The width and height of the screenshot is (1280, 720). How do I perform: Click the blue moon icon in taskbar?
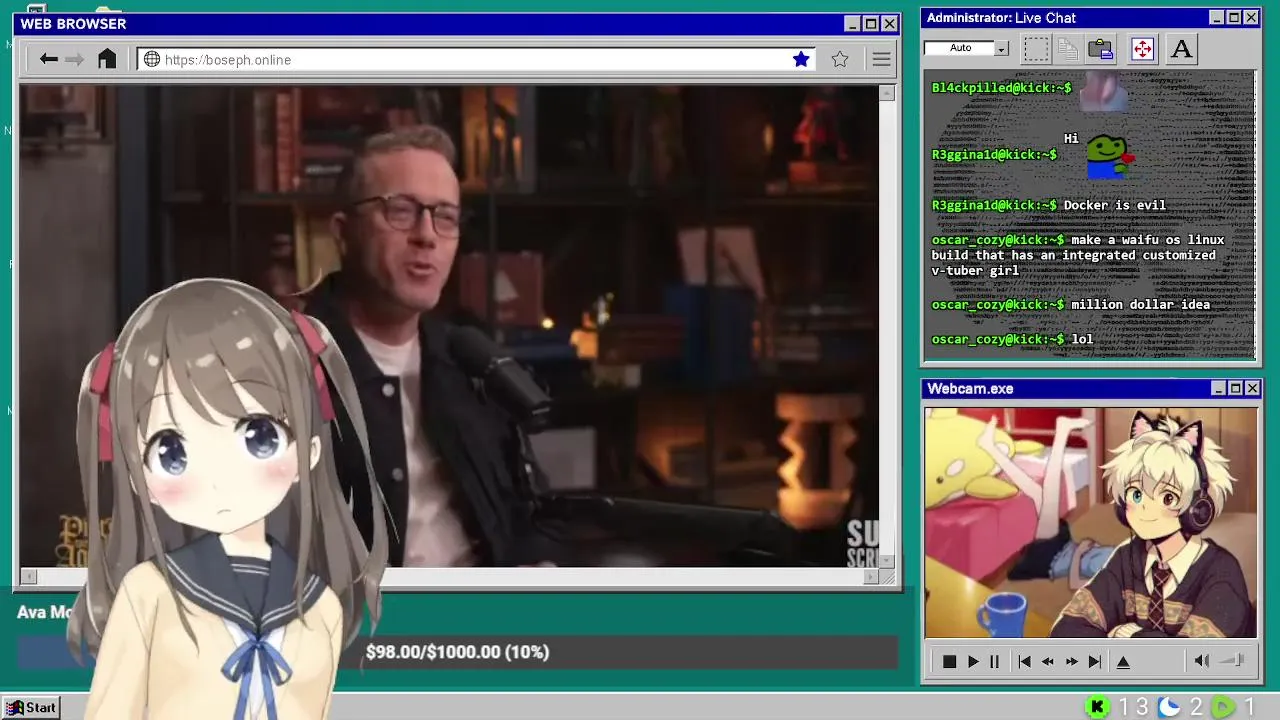1169,707
